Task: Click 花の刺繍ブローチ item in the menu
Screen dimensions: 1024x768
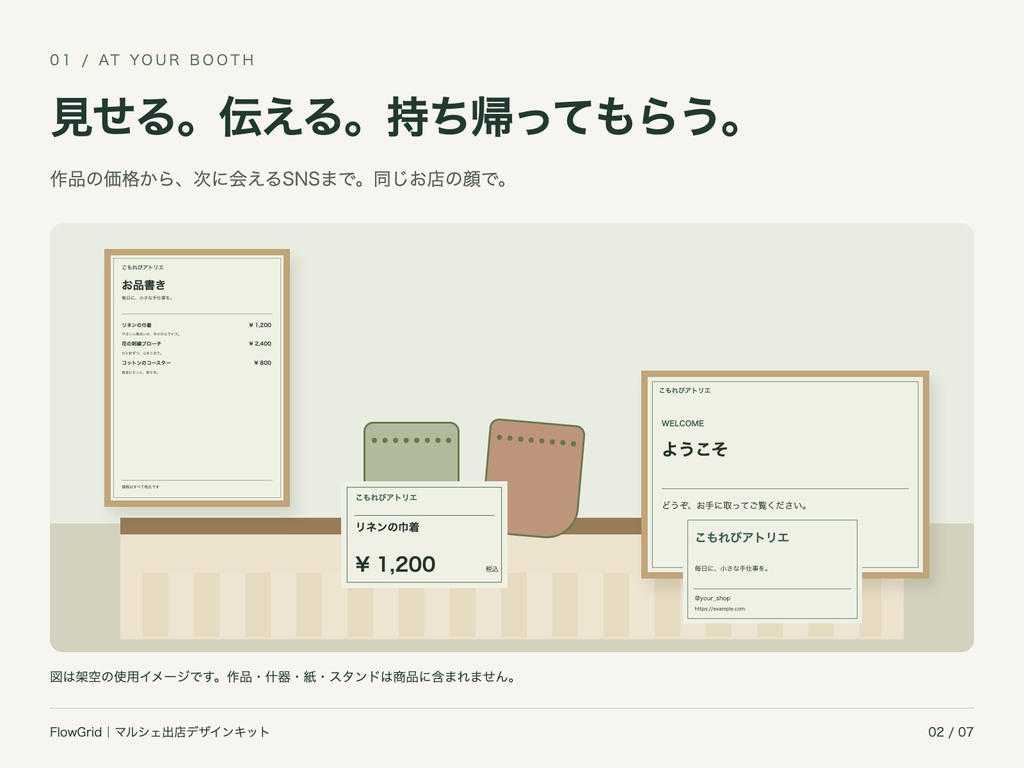Action: coord(141,344)
